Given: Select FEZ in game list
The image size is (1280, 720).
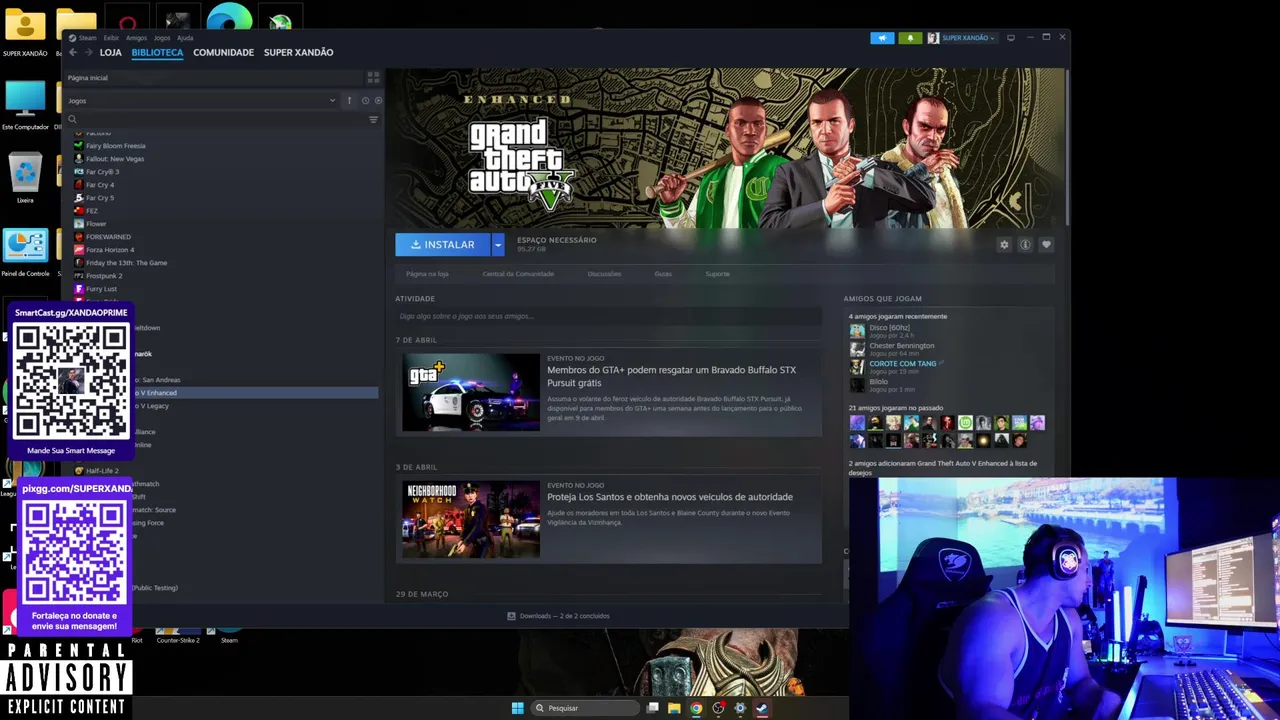Looking at the screenshot, I should point(91,211).
